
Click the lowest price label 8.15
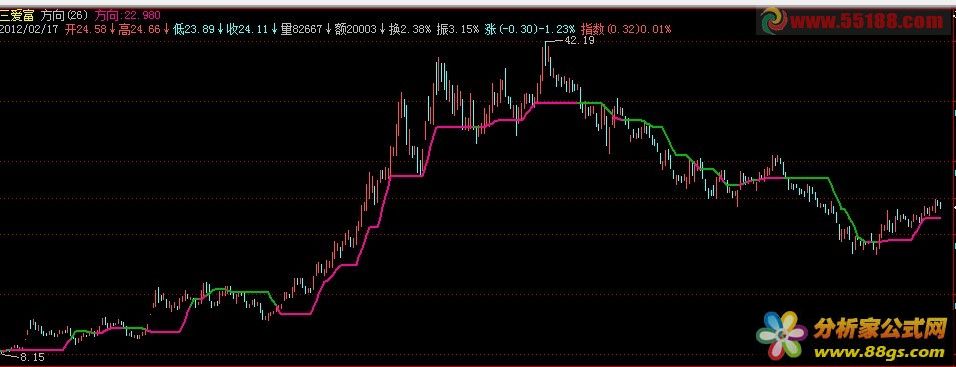[x=32, y=357]
